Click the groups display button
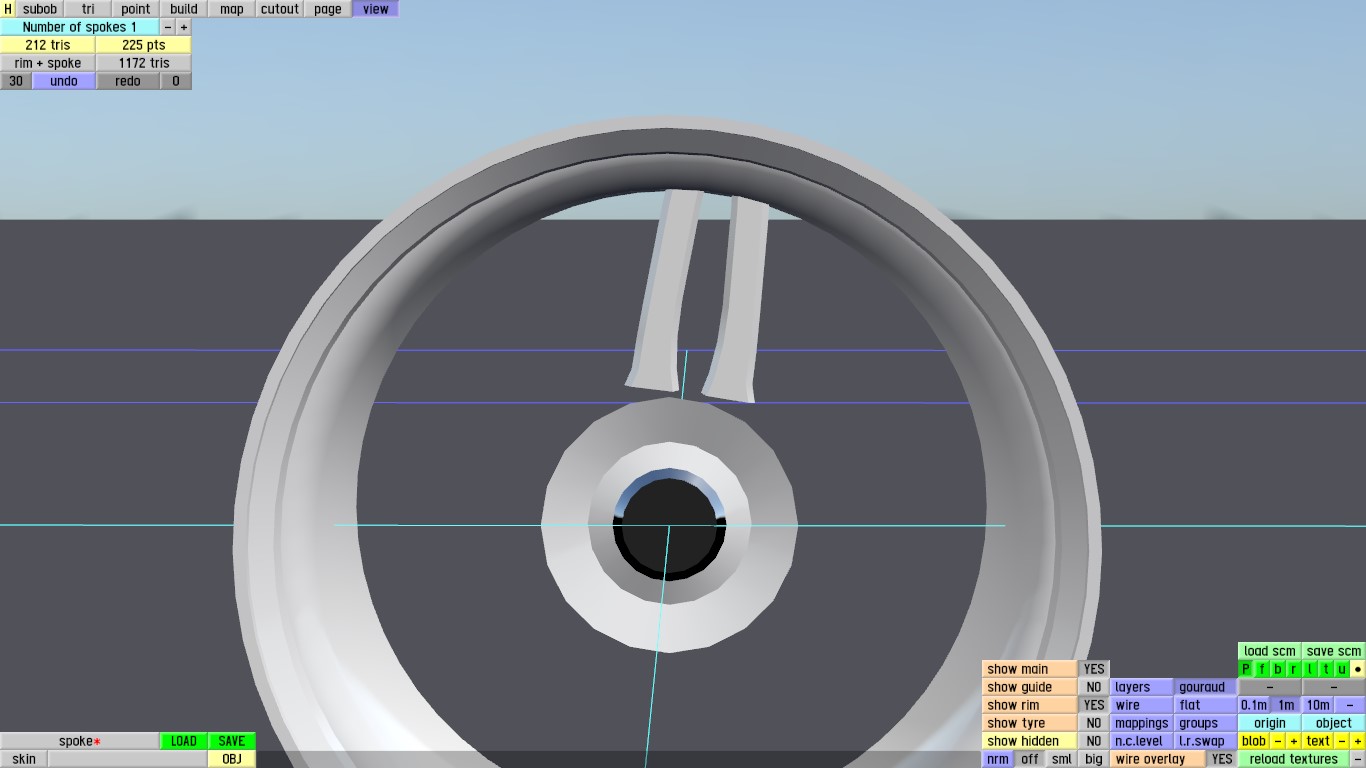Screen dimensions: 1366x768 tap(1206, 723)
